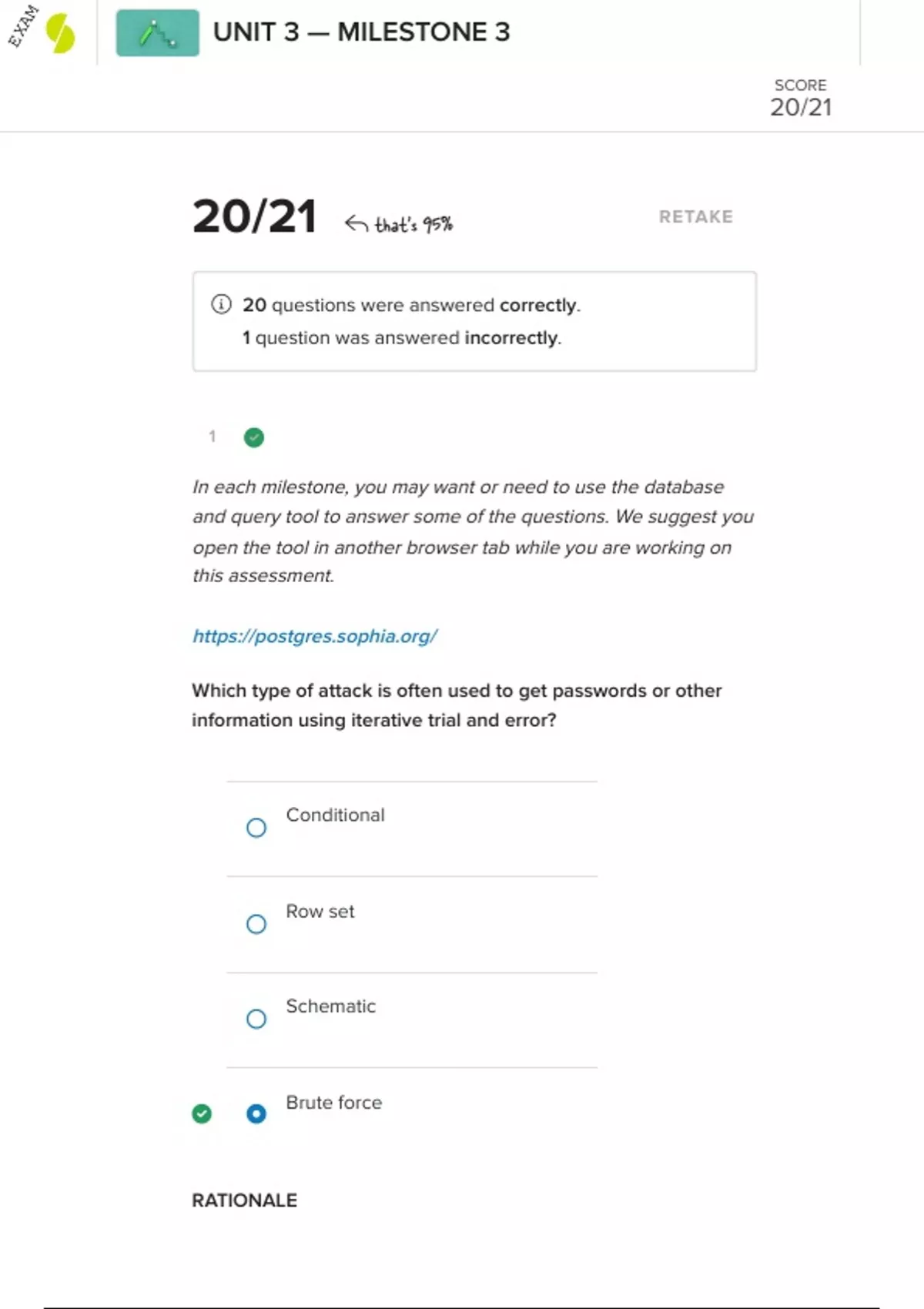This screenshot has width=924, height=1309.
Task: Click the info icon in results box
Action: pyautogui.click(x=221, y=304)
